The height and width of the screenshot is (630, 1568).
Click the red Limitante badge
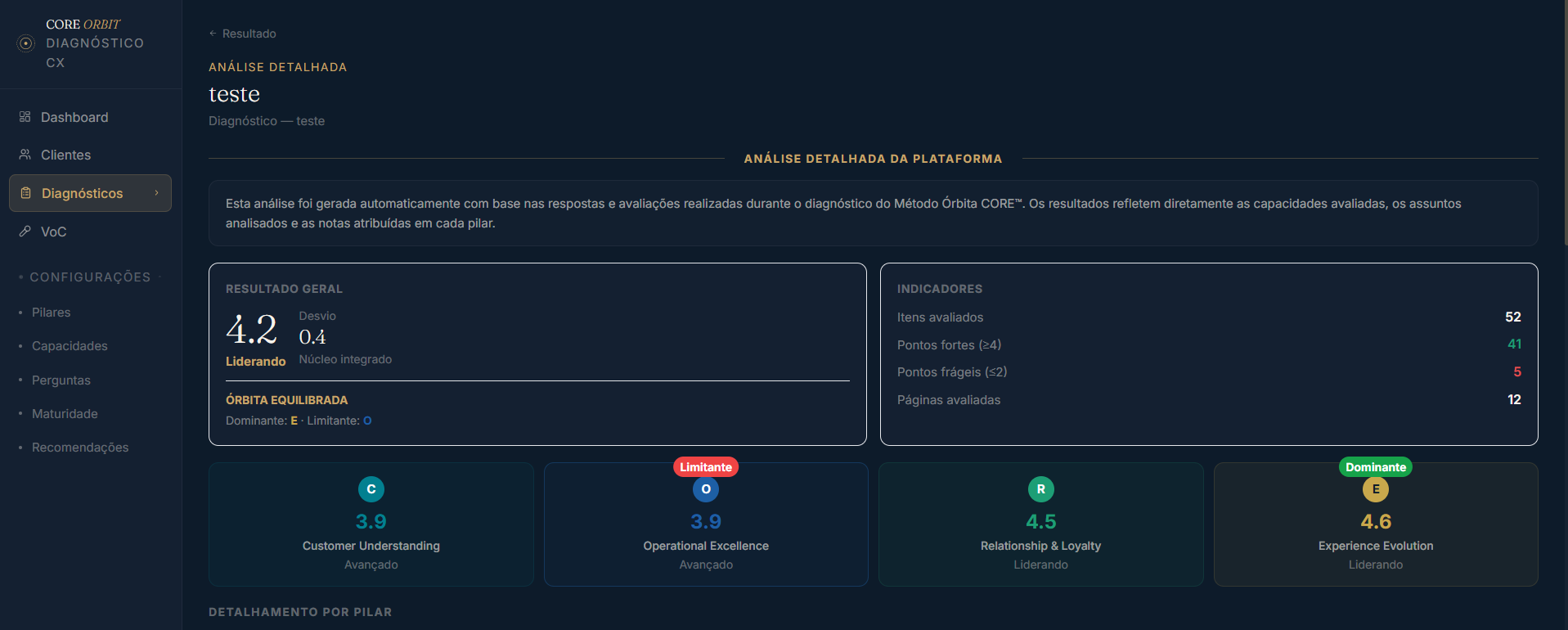(706, 467)
